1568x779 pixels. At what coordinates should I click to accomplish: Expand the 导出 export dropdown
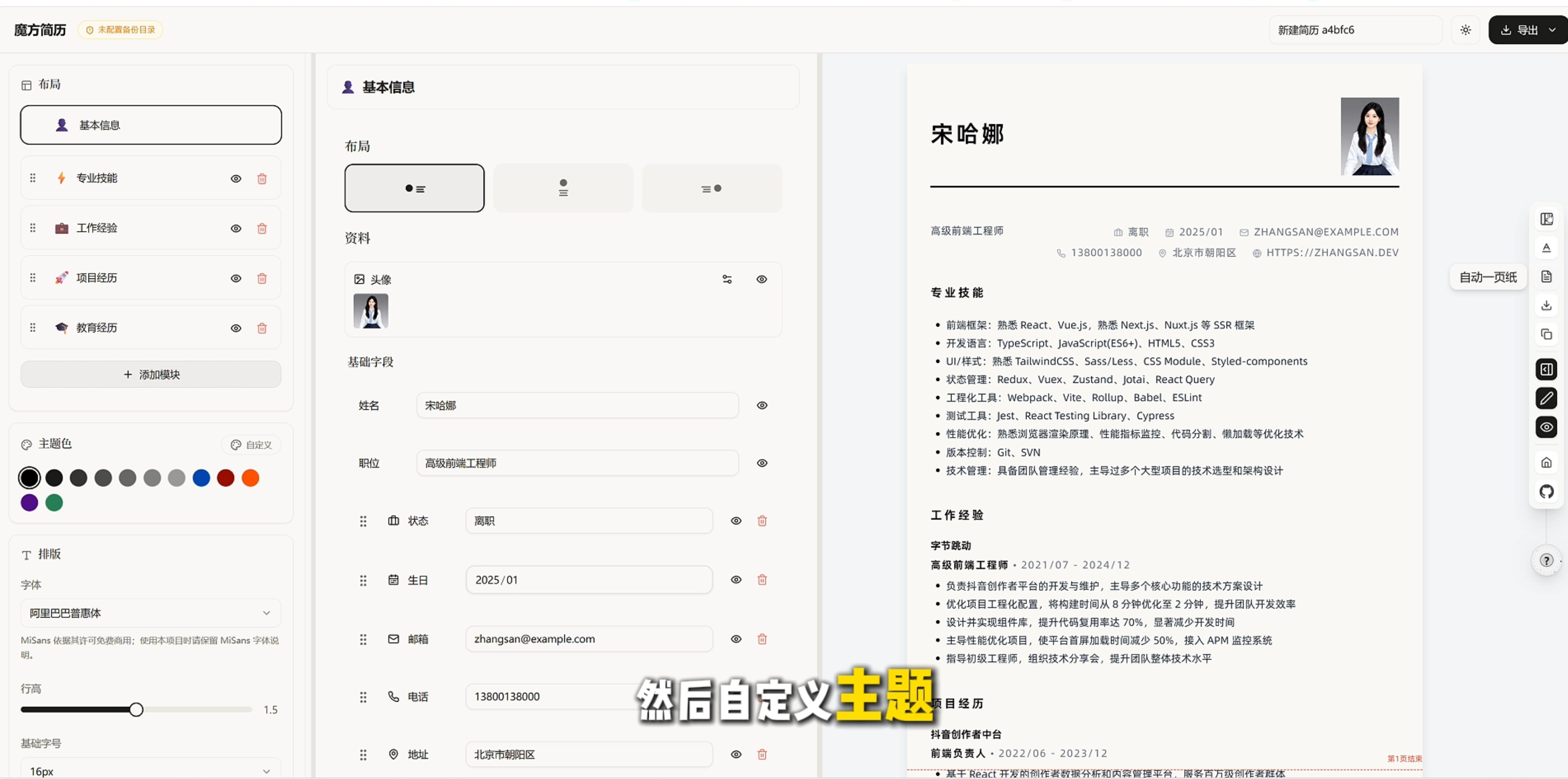coord(1552,30)
